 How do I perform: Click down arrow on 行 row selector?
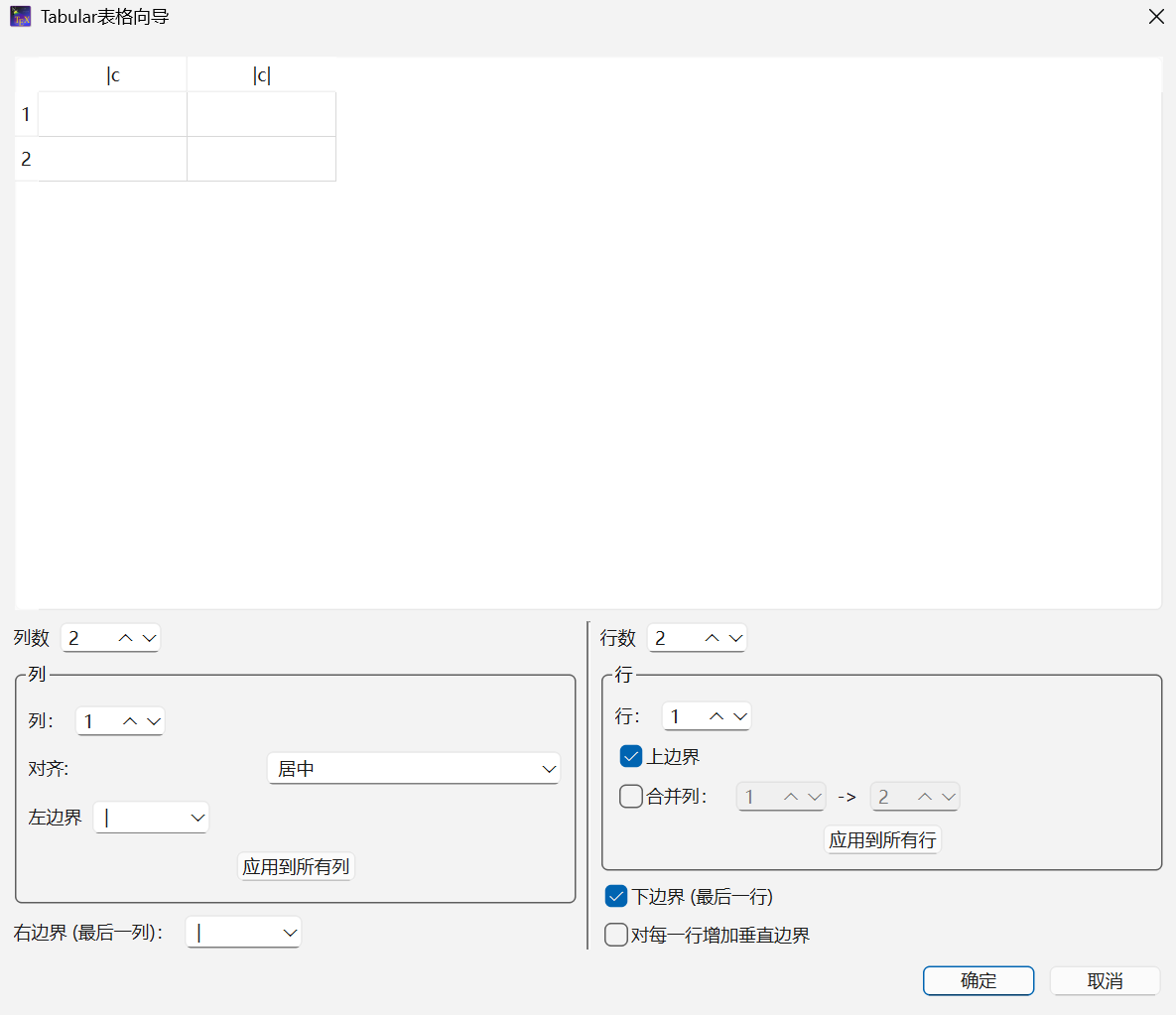[739, 716]
